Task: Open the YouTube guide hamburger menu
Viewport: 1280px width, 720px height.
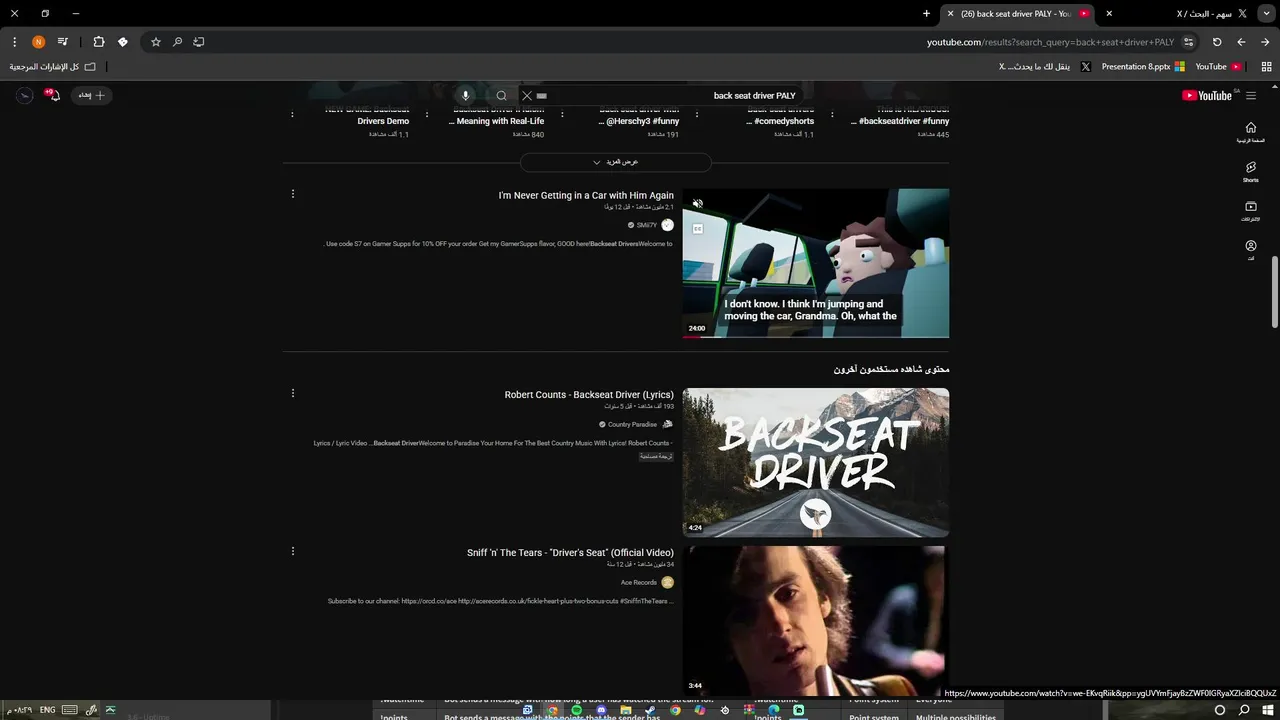Action: point(1250,96)
